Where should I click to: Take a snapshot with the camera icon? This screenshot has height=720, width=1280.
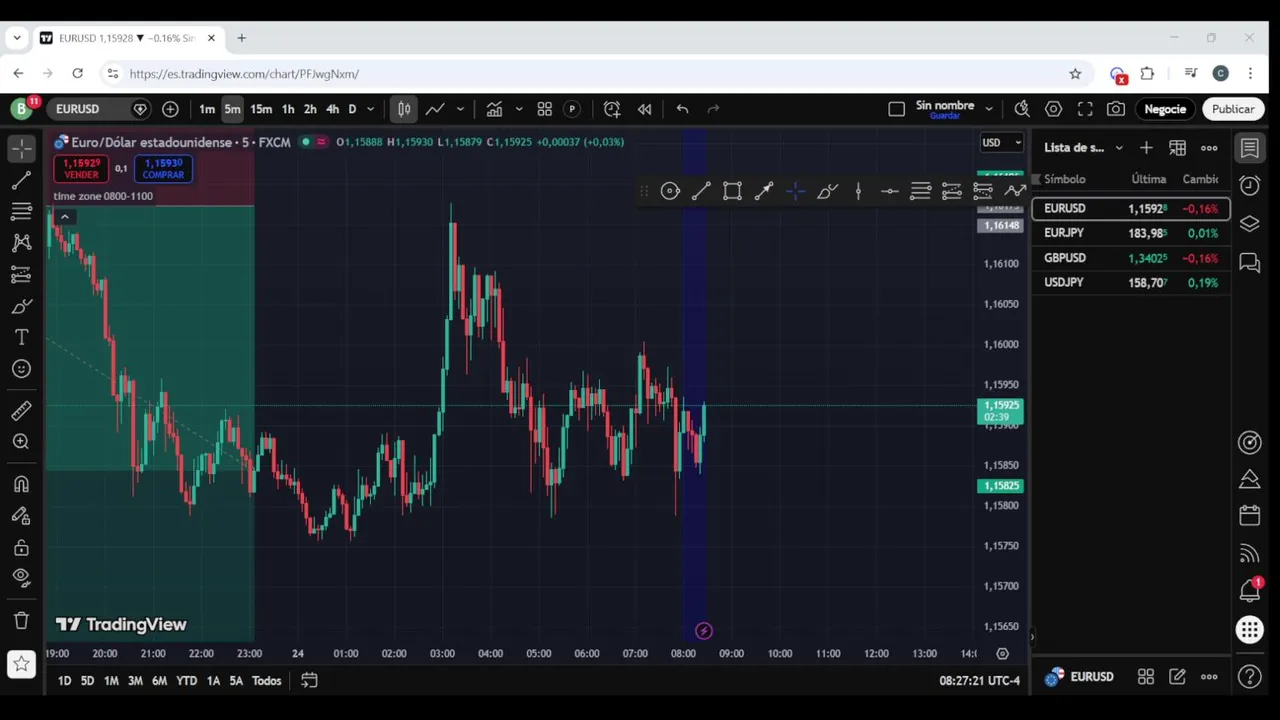pyautogui.click(x=1116, y=109)
